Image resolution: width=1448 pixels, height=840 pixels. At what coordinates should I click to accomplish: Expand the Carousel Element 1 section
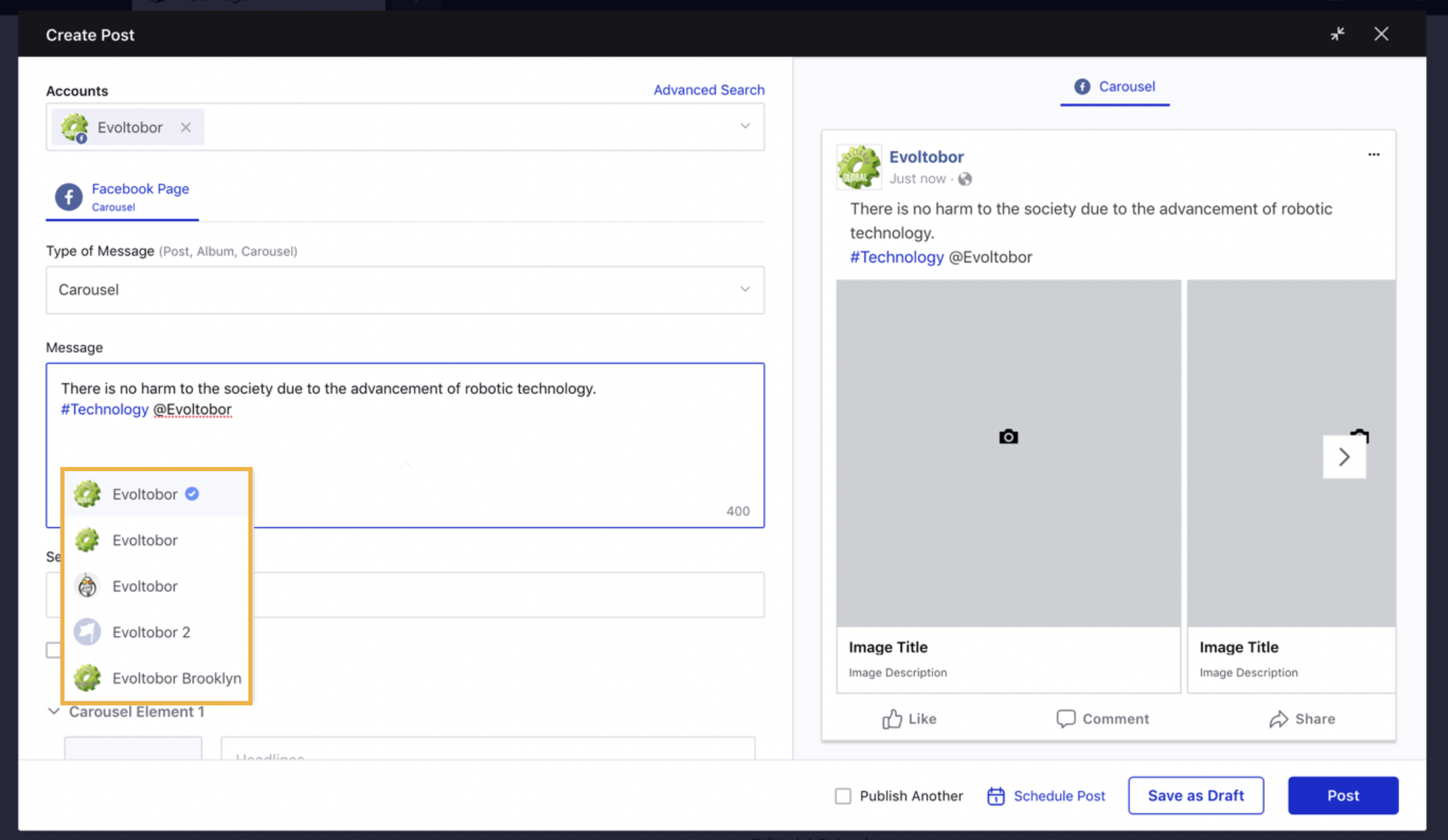click(53, 711)
